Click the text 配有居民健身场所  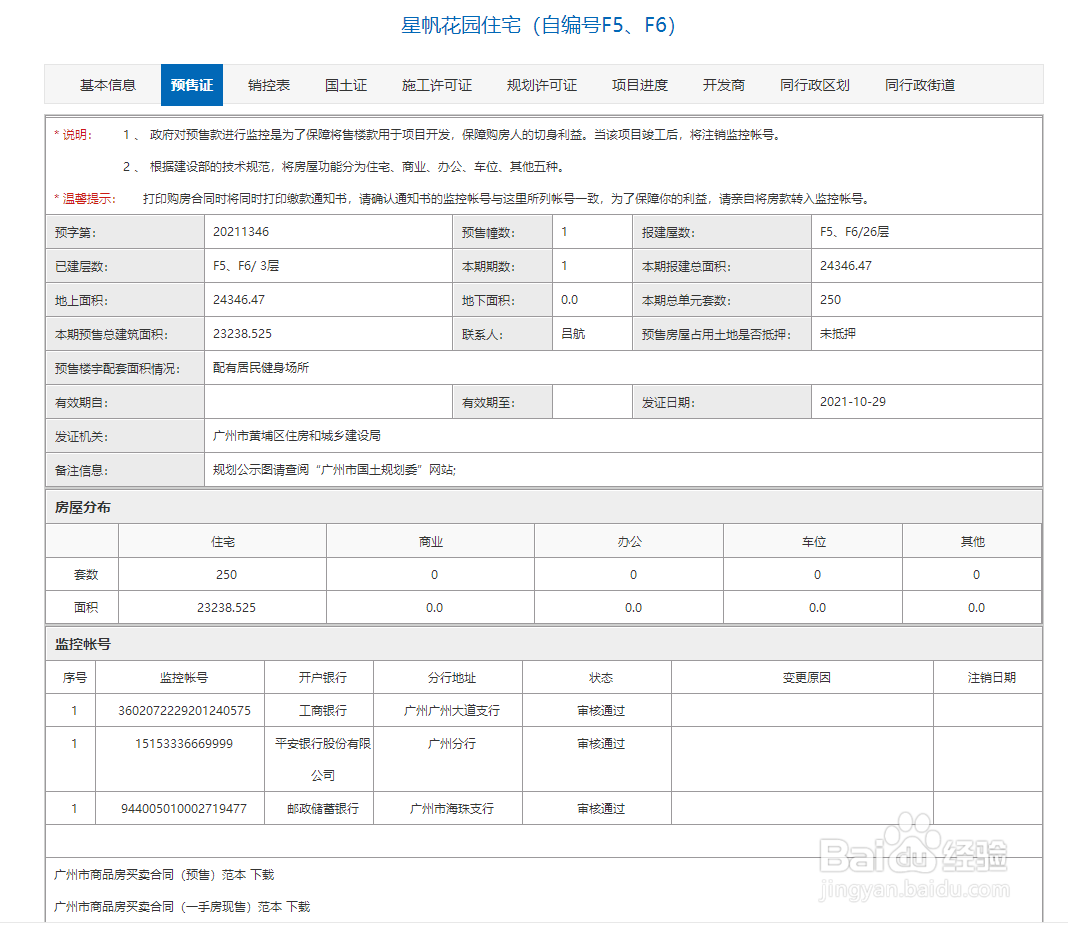pos(261,368)
